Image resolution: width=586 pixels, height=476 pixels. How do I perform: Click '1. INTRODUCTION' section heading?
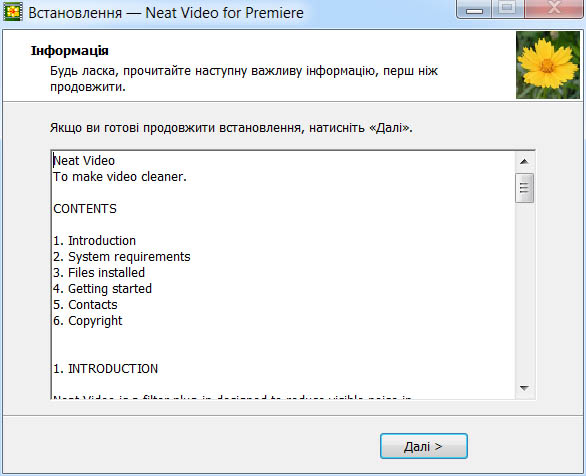tap(105, 369)
